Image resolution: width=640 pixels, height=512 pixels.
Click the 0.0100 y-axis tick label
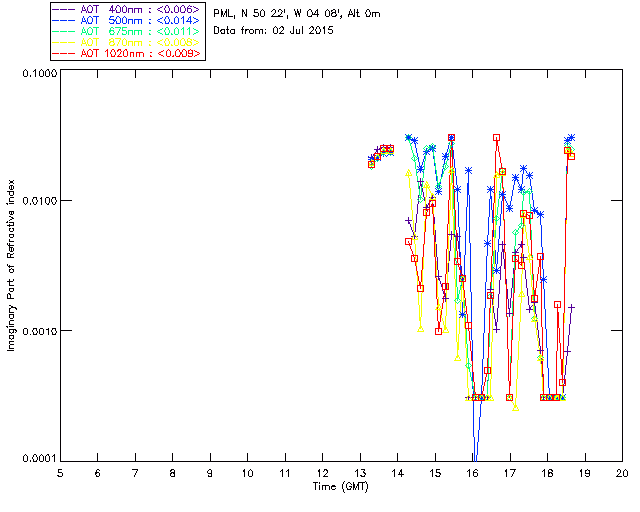[37, 202]
